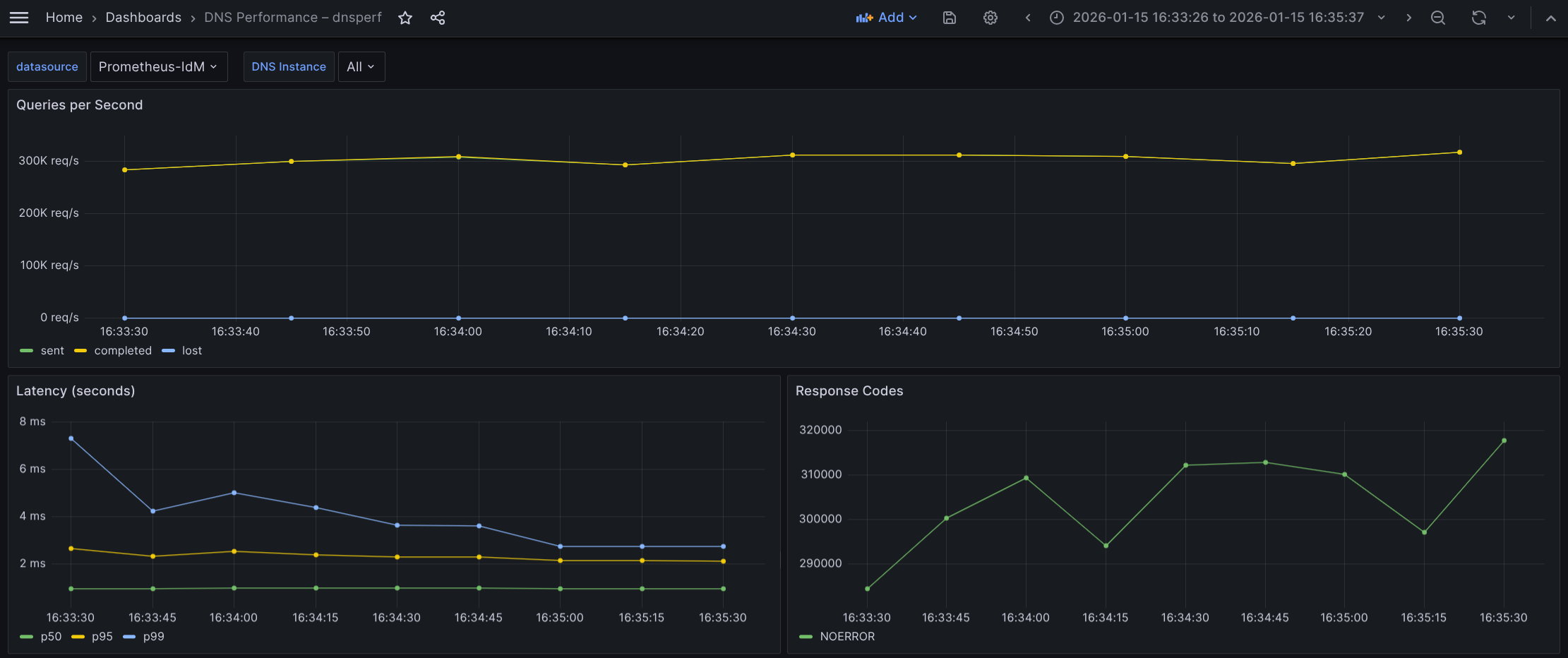Click the share dashboard icon
1568x658 pixels.
pyautogui.click(x=438, y=18)
